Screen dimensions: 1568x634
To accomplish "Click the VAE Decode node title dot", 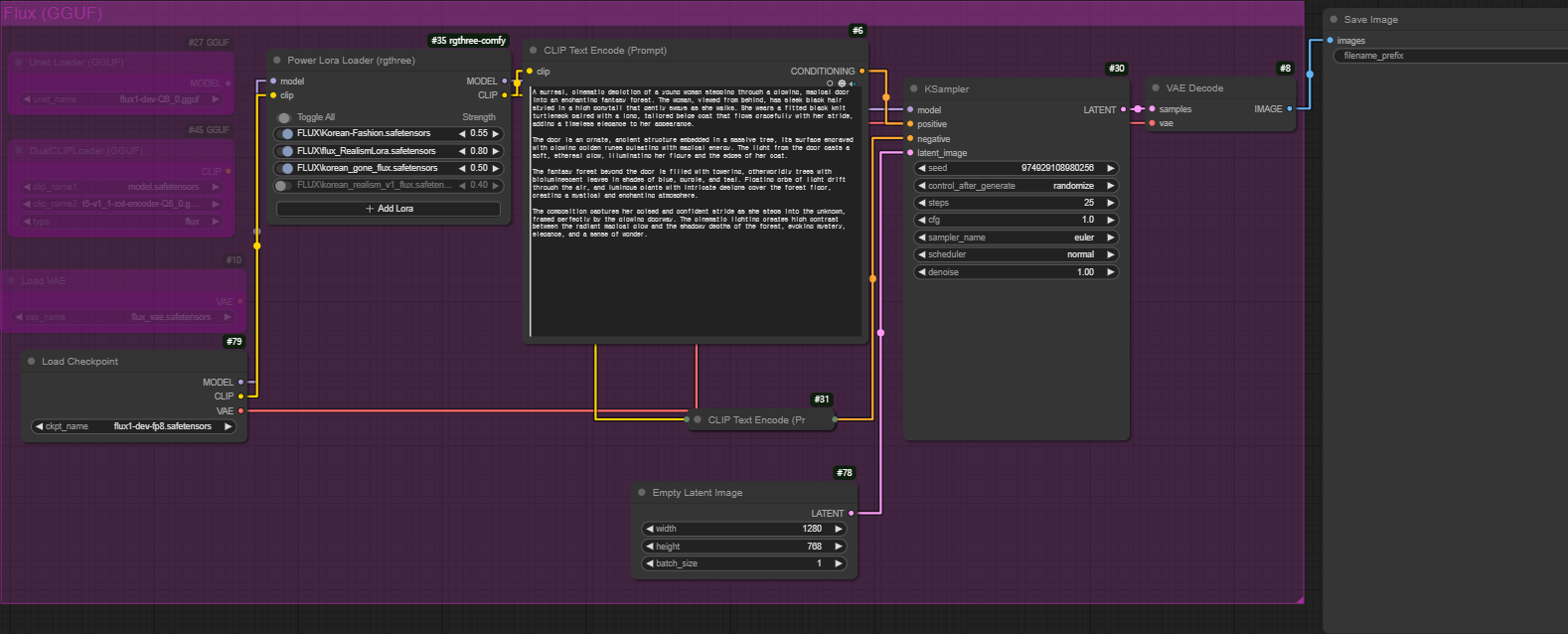I will pos(1156,87).
